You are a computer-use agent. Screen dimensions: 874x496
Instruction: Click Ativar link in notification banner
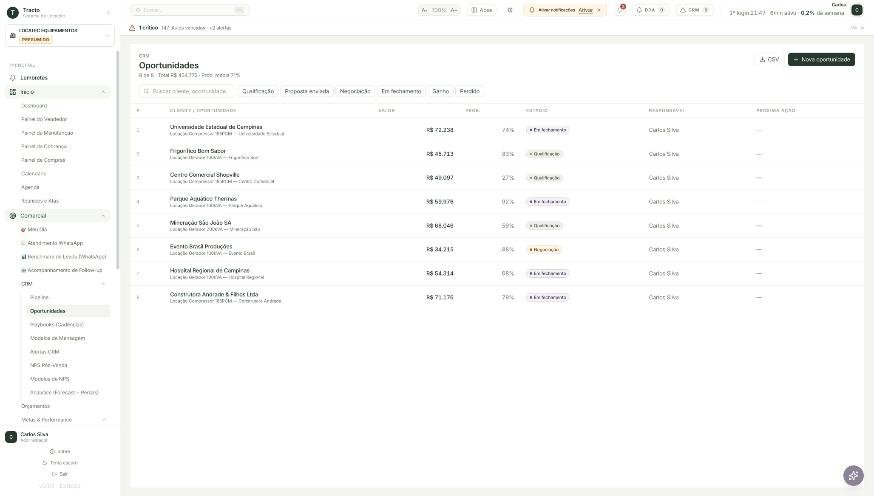coord(585,10)
